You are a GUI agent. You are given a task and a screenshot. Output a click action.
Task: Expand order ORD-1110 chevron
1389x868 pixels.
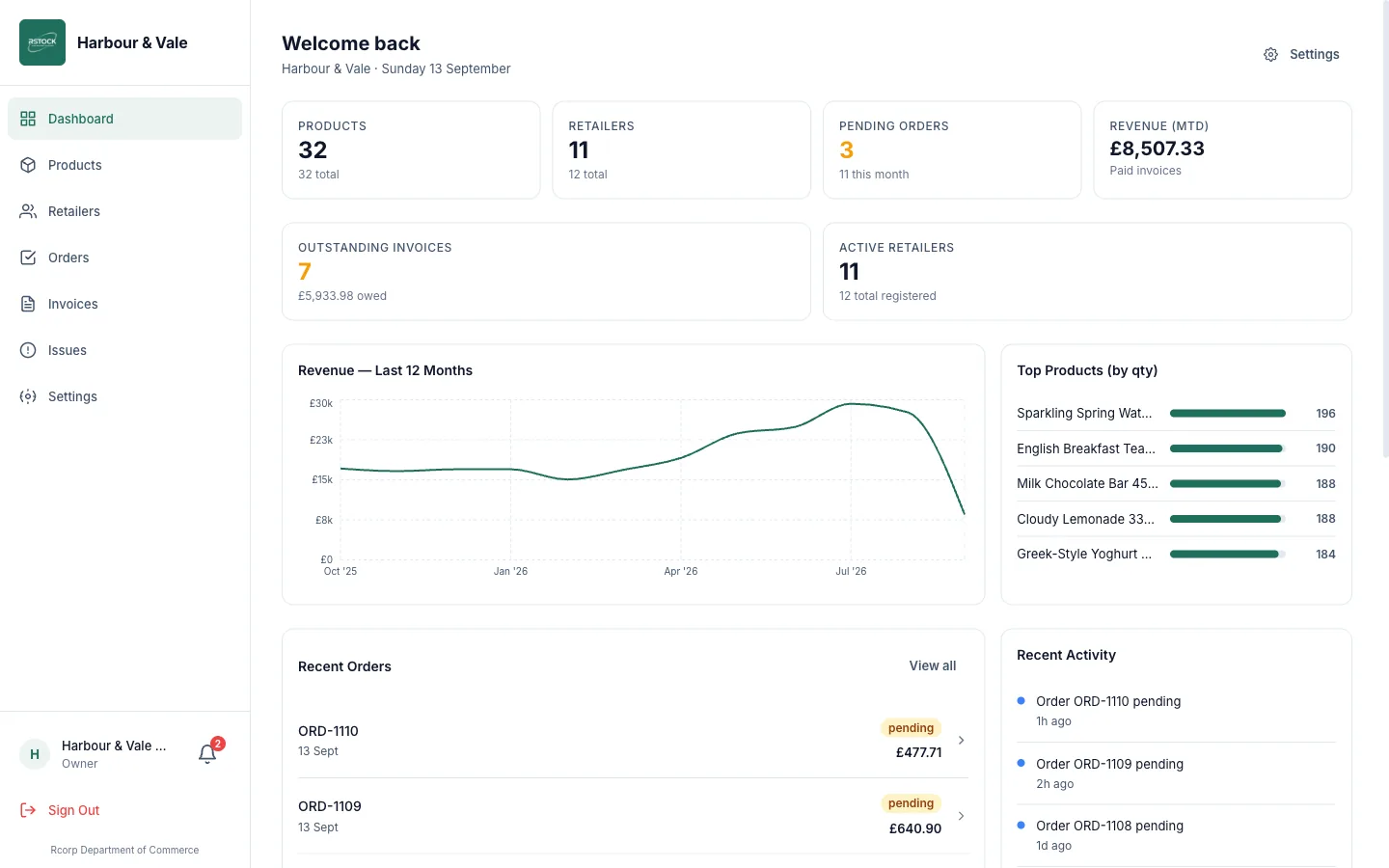(x=961, y=740)
